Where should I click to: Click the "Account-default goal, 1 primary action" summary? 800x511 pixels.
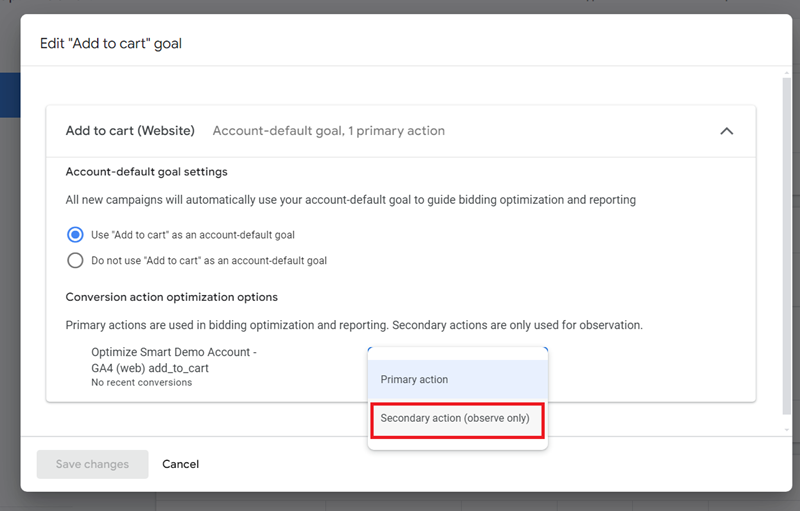329,131
